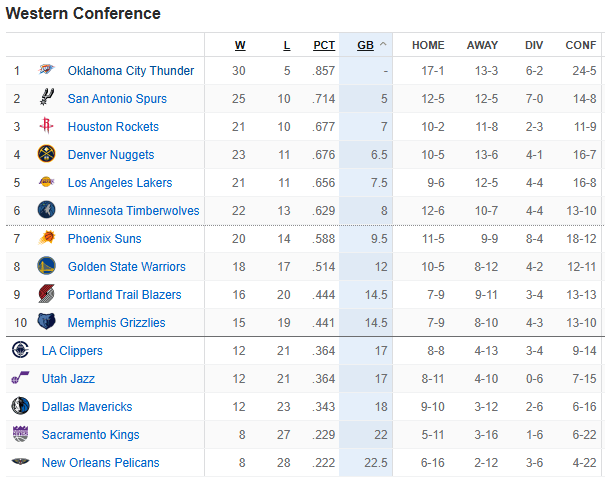Viewport: 605px width, 488px height.
Task: Sort the table by PCT column
Action: point(324,45)
